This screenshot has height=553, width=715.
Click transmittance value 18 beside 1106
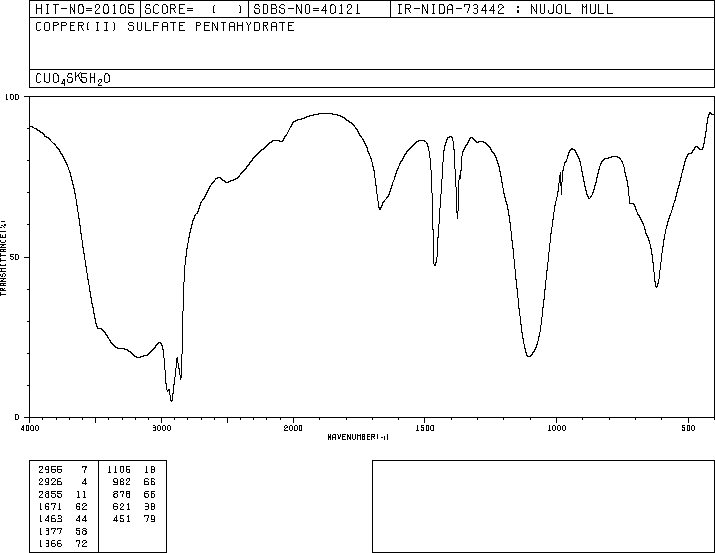[150, 470]
